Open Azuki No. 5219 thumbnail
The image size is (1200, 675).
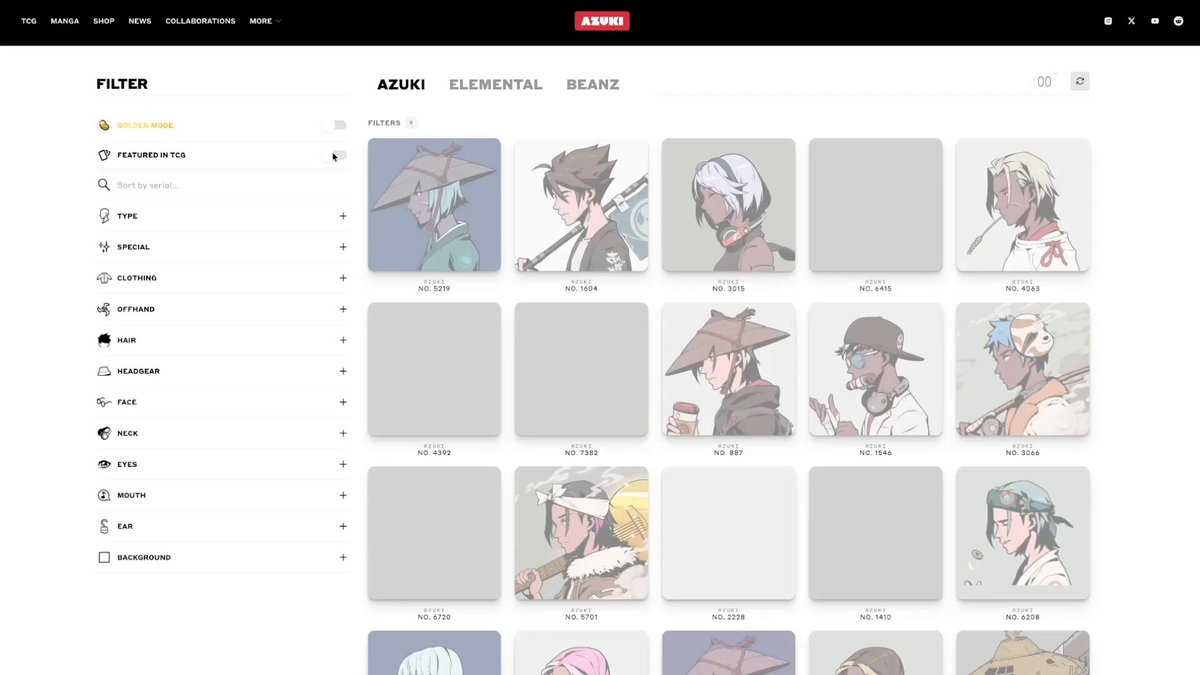(434, 205)
